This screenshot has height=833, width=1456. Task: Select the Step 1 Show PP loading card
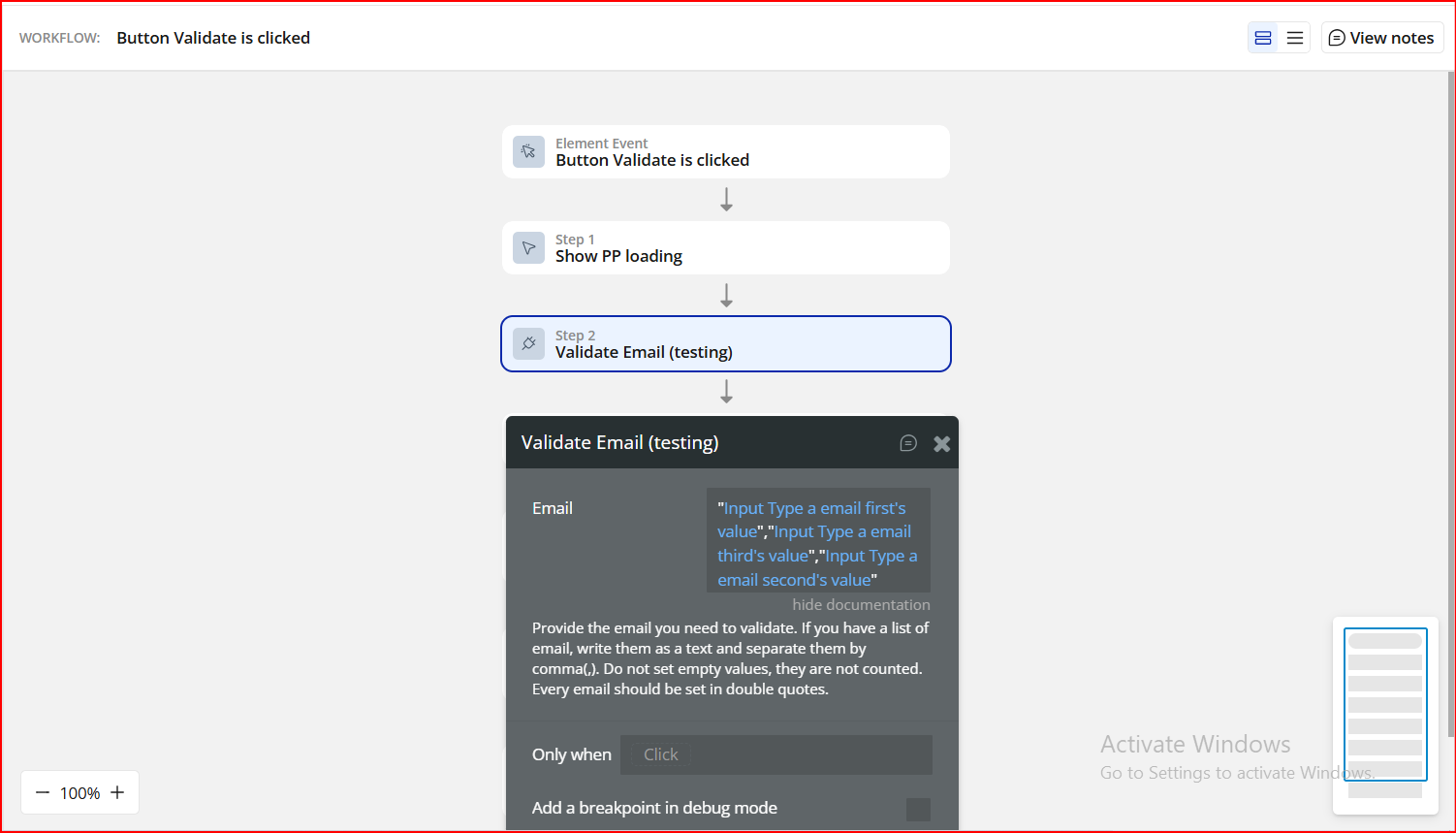pos(725,247)
